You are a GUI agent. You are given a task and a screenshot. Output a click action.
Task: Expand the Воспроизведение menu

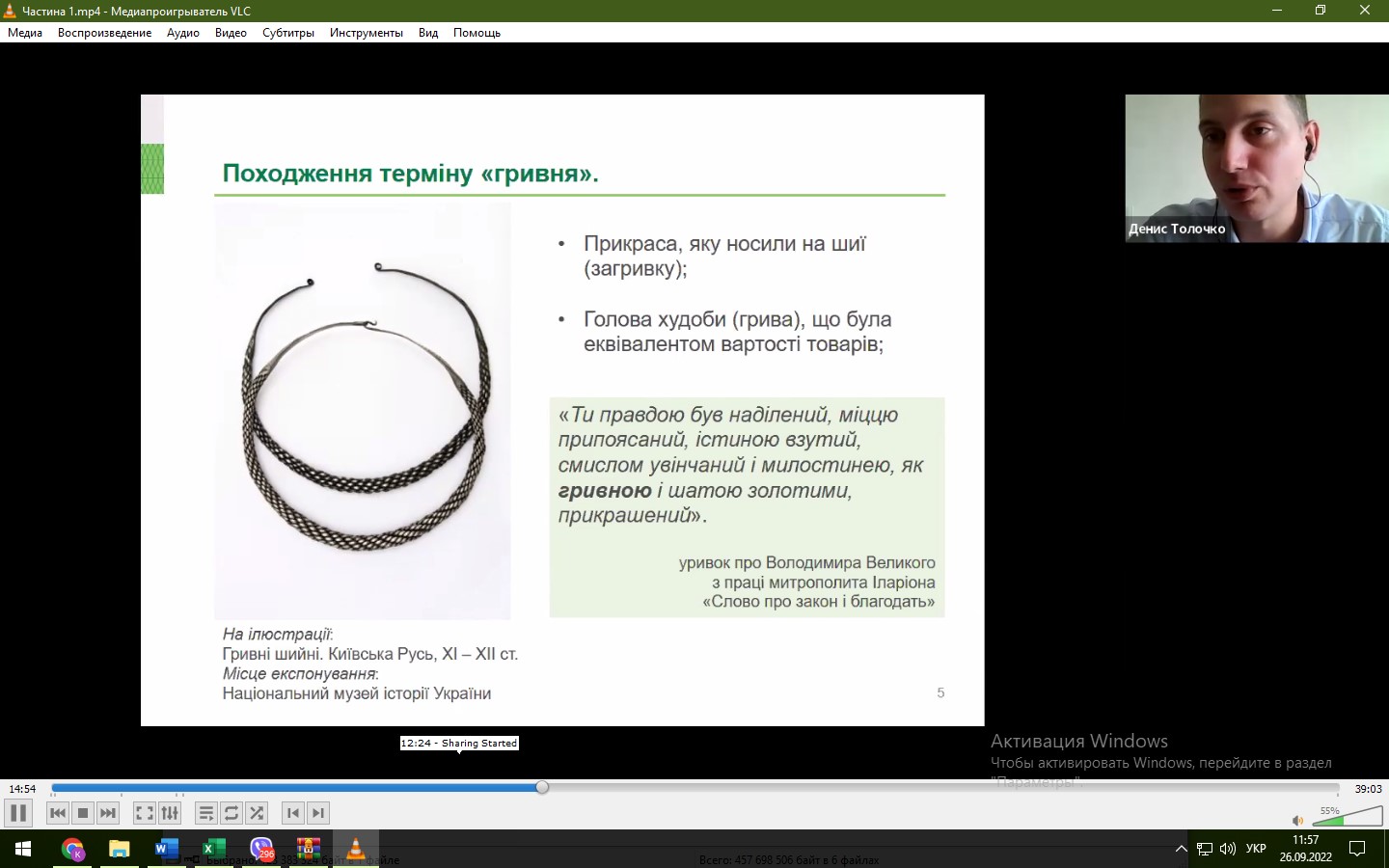pos(104,33)
